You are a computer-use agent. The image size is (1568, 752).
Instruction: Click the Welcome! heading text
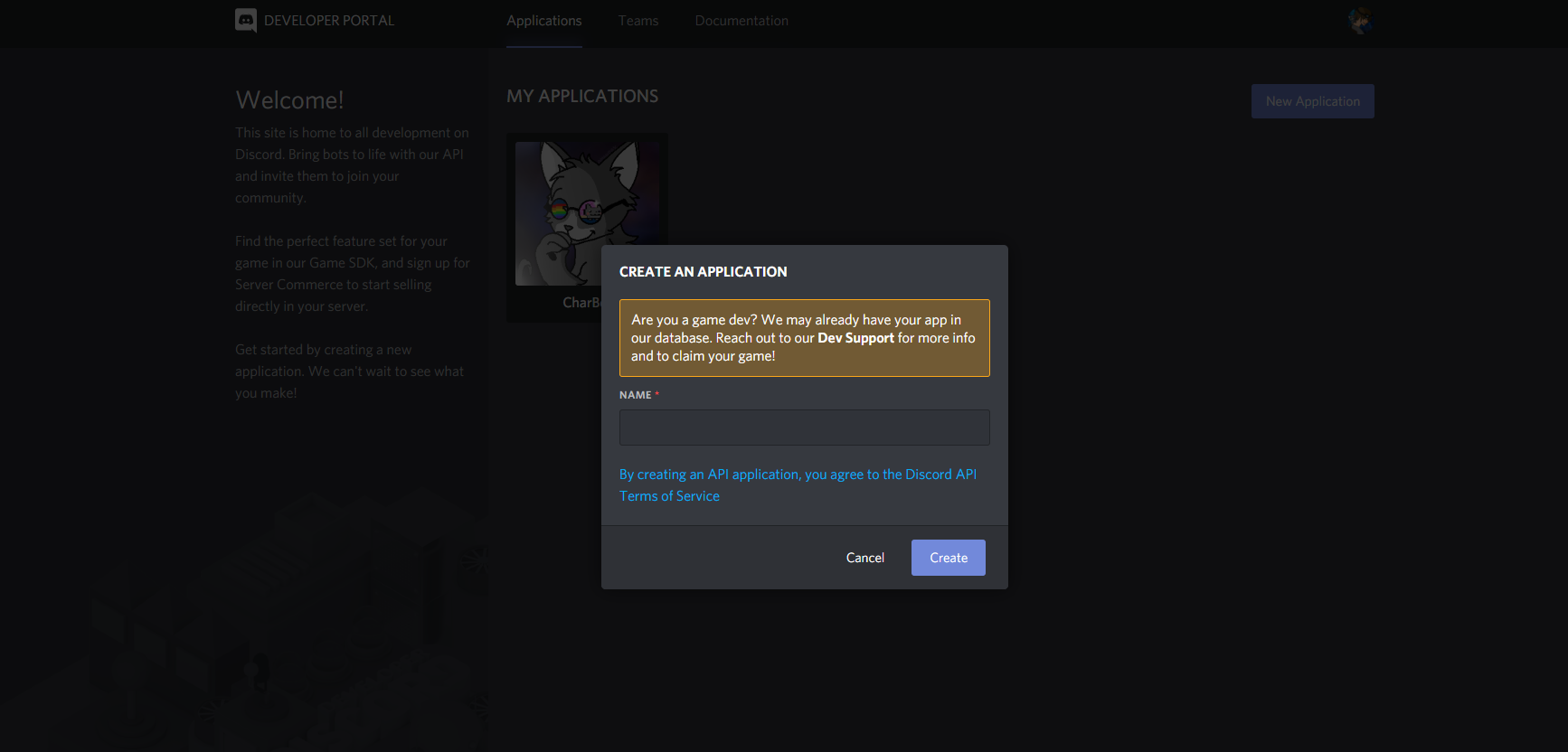tap(289, 99)
